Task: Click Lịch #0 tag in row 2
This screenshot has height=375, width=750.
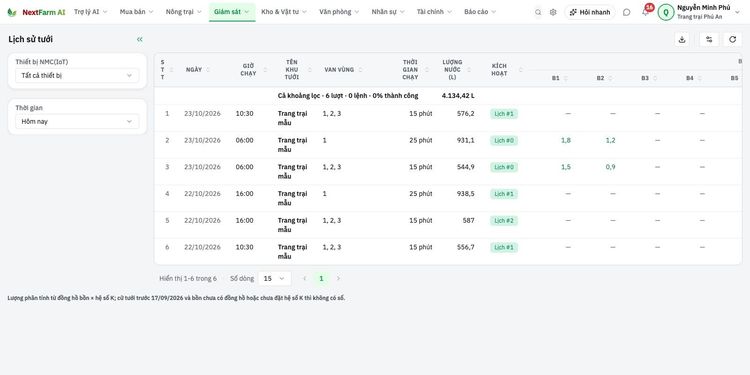Action: tap(504, 141)
